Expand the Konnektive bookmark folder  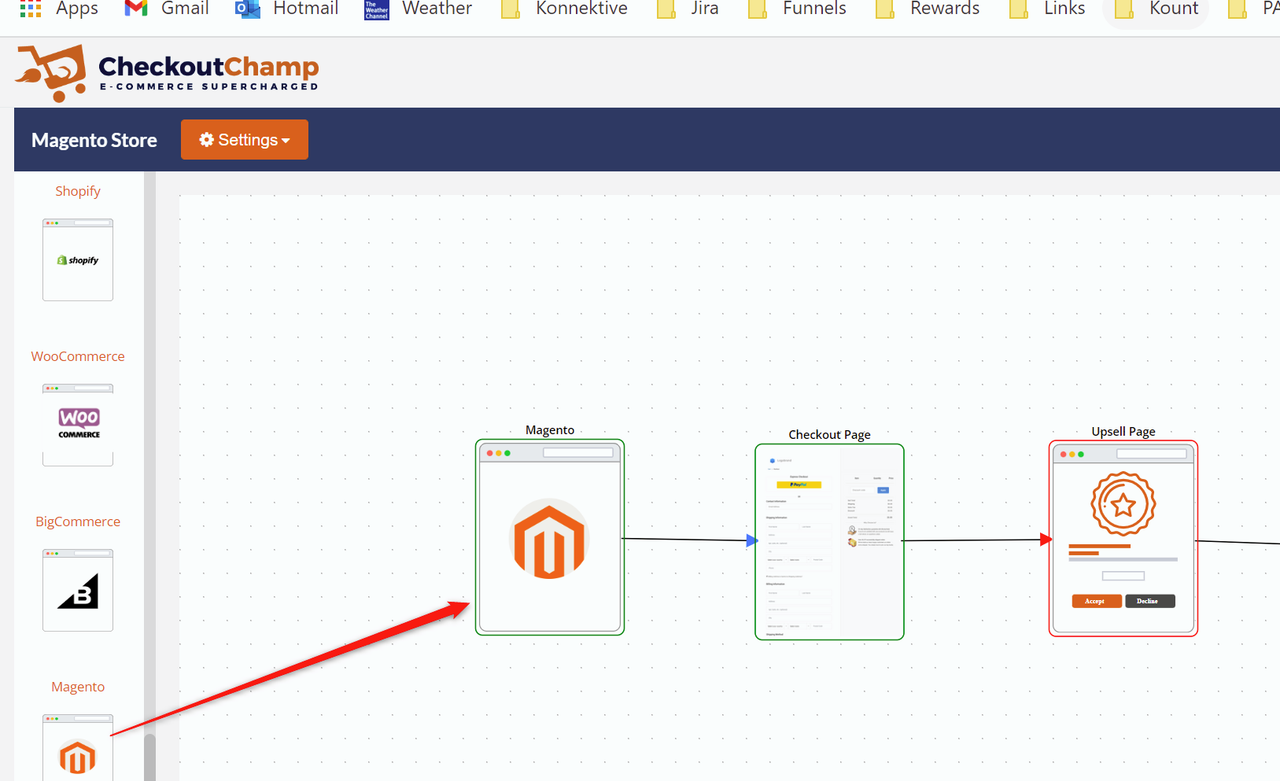pos(563,9)
